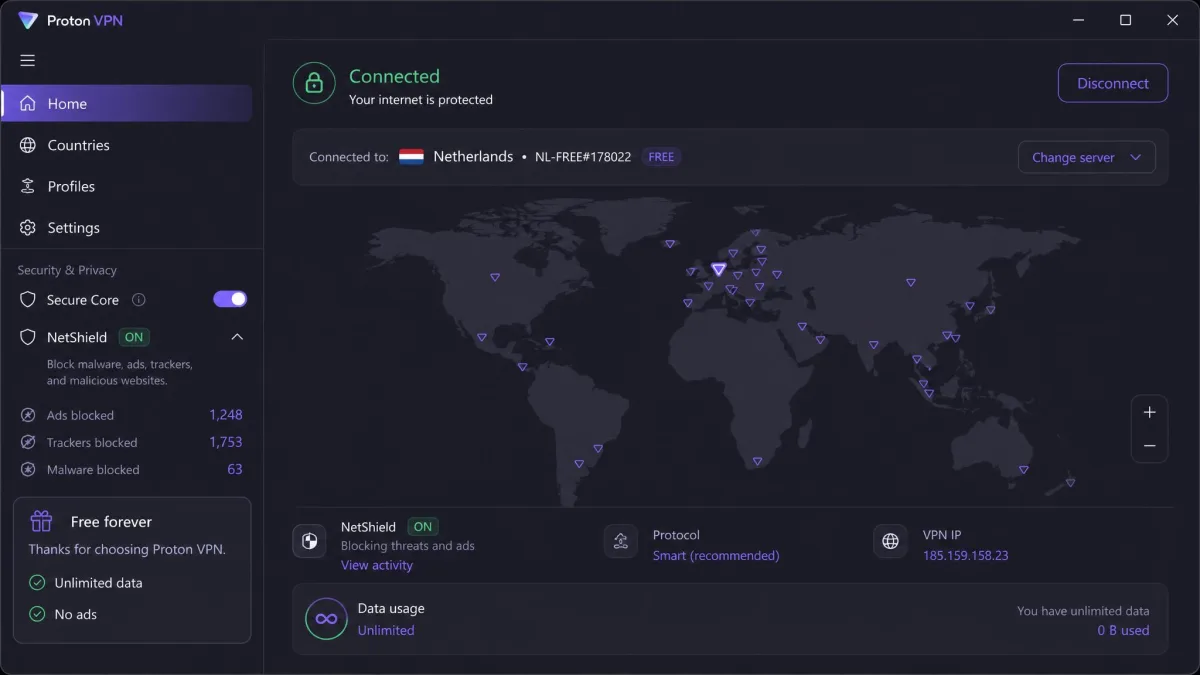Screen dimensions: 1200x675
Task: Click "Blocking threats and ads" text
Action: [x=408, y=546]
